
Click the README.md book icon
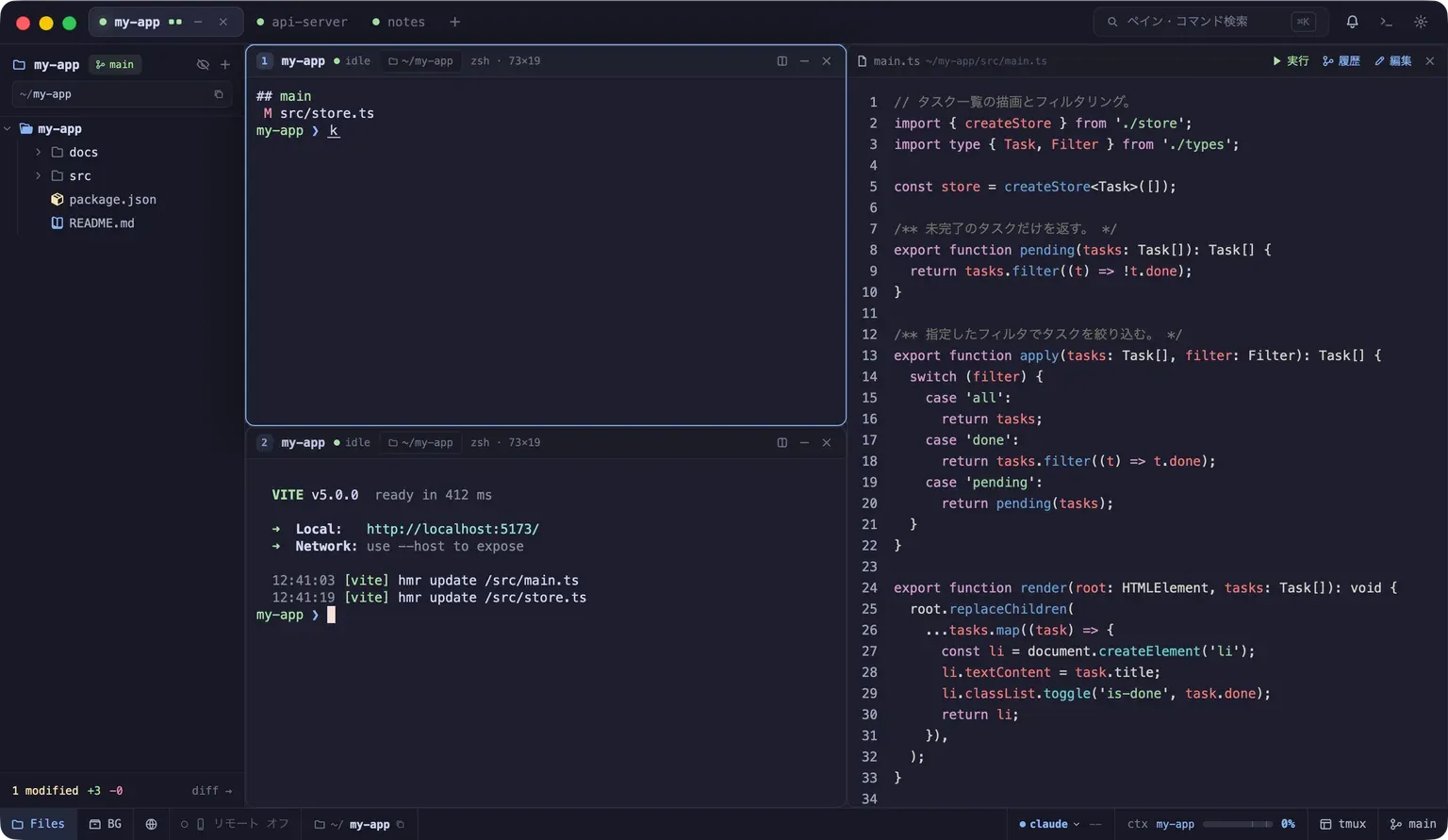click(x=57, y=223)
